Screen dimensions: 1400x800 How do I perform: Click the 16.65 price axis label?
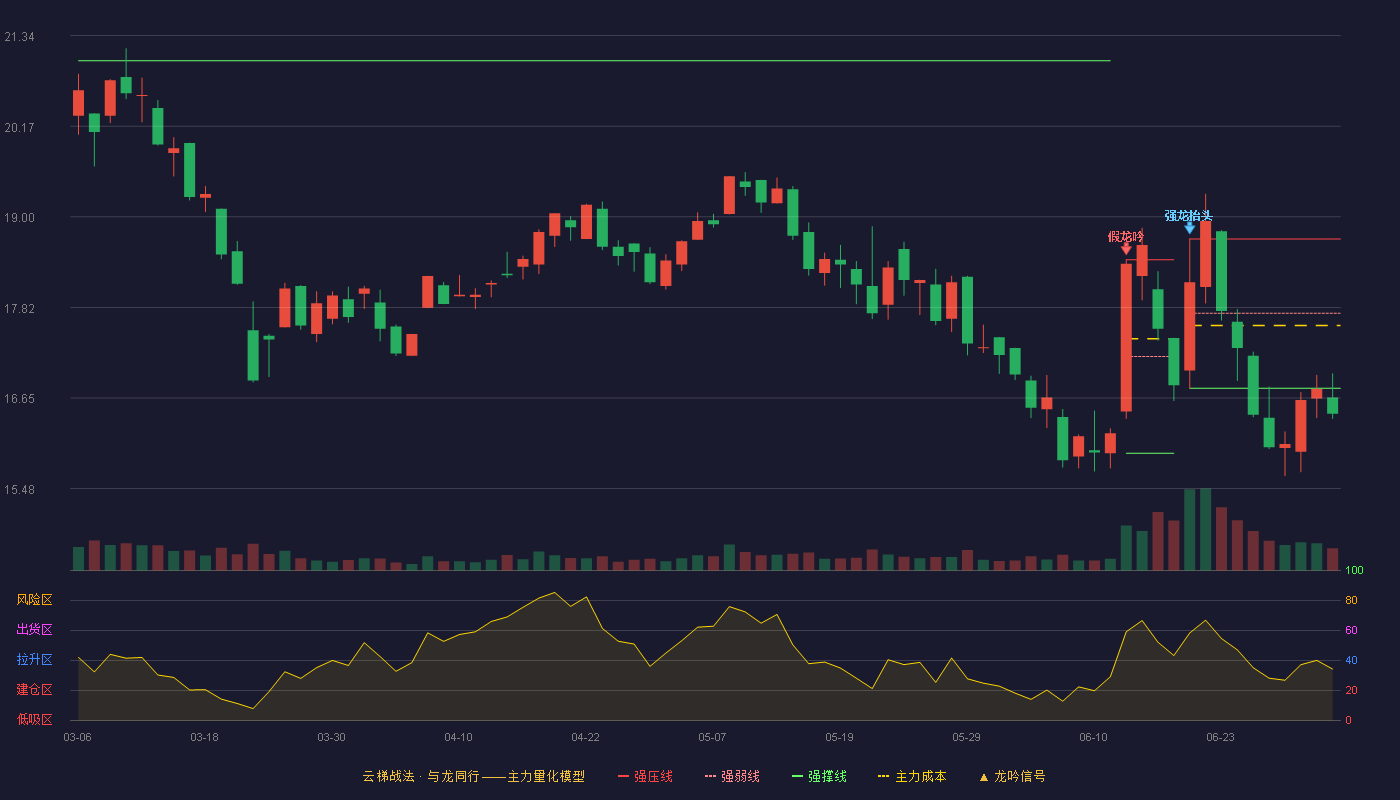(x=19, y=398)
